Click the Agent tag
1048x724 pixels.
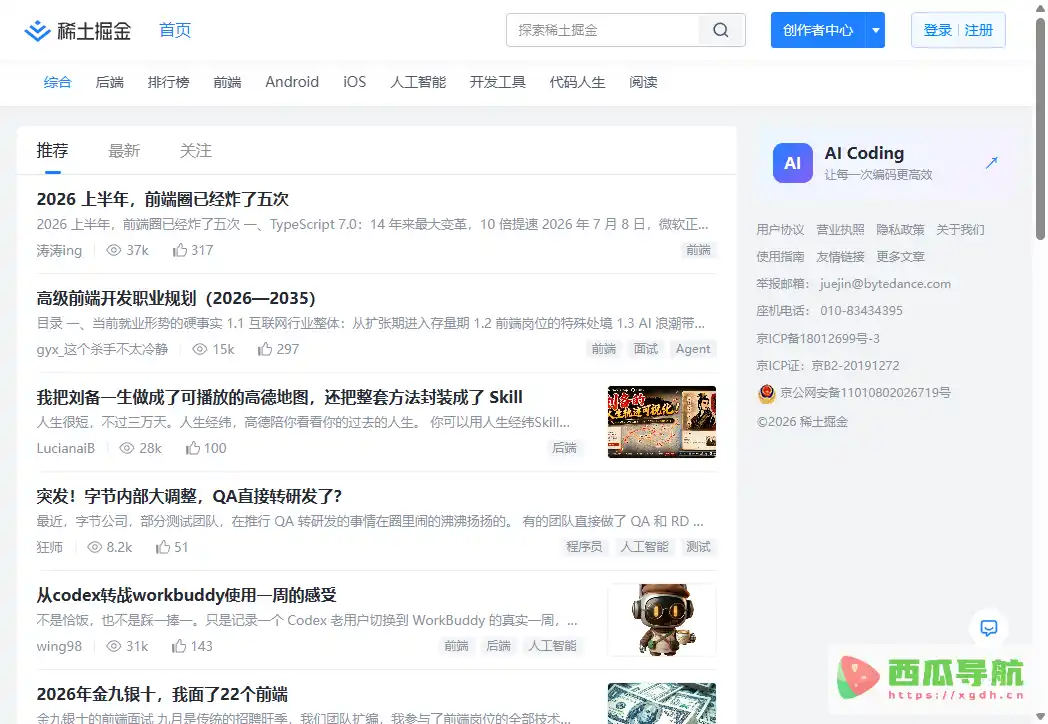point(693,349)
